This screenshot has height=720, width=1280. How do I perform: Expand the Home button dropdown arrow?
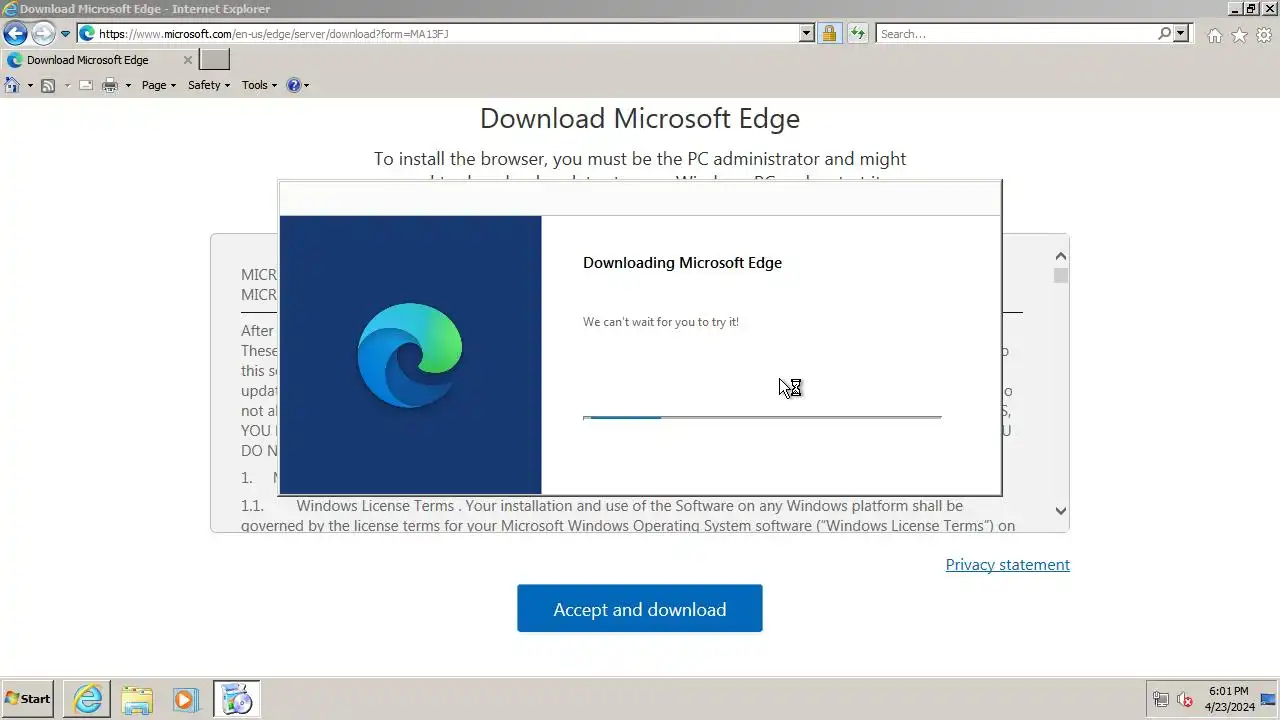(x=30, y=85)
